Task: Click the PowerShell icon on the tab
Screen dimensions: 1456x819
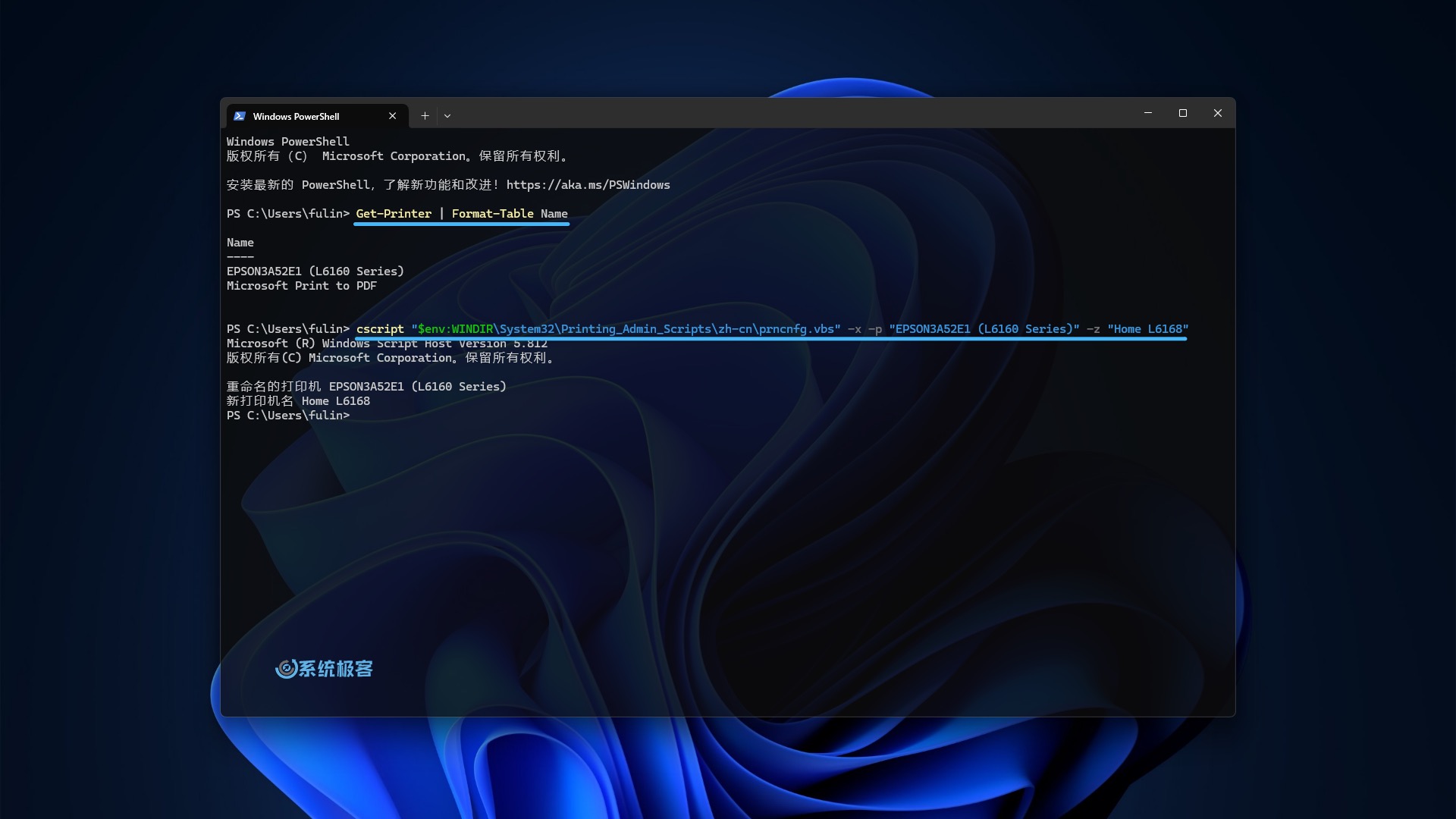Action: click(x=240, y=116)
